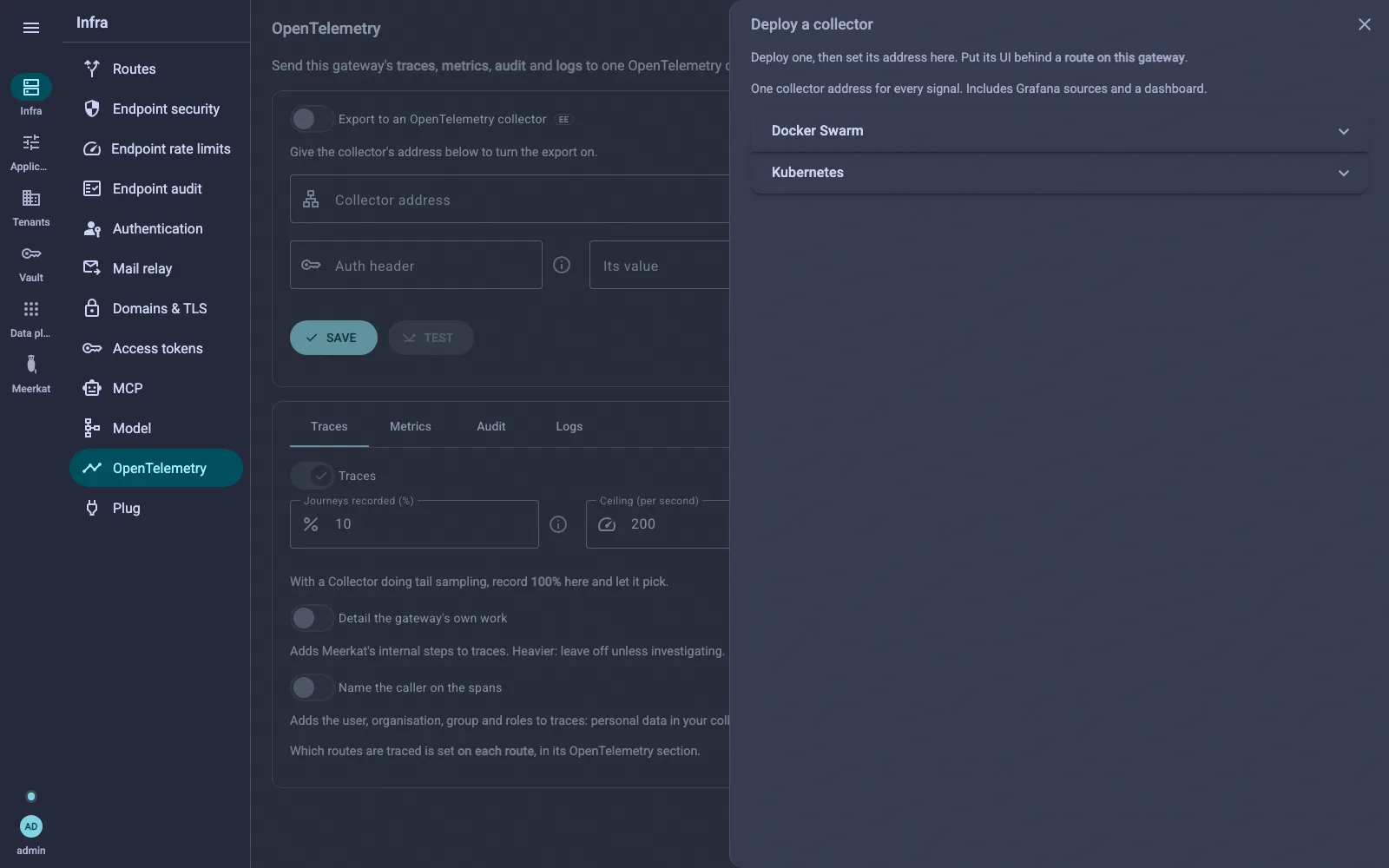Toggle Name the caller on the spans

click(x=311, y=687)
